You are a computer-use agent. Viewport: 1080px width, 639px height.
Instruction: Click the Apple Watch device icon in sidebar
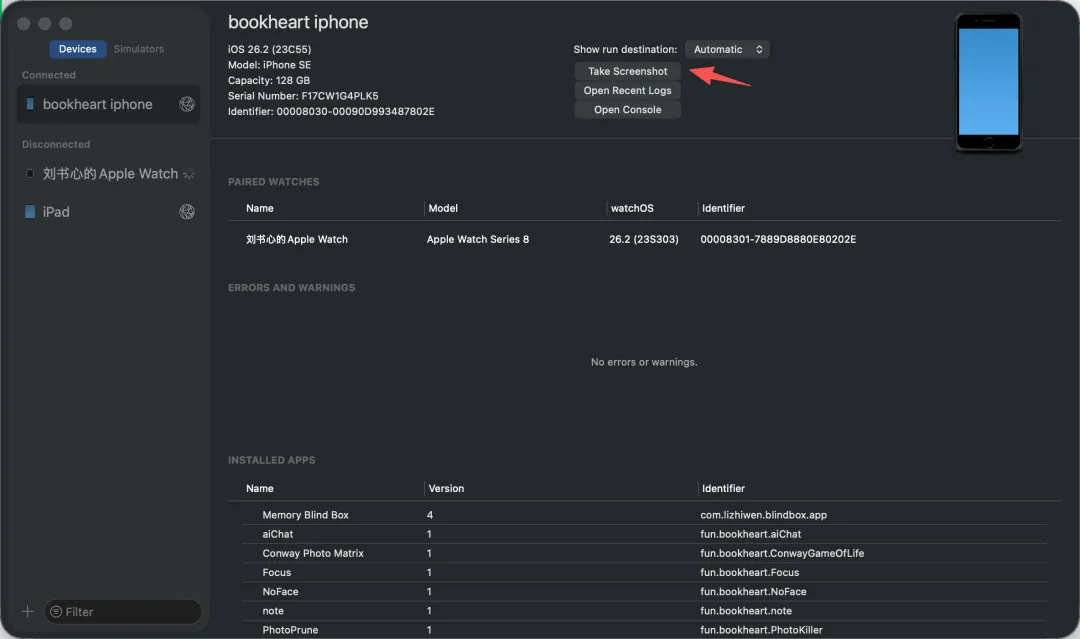[x=30, y=174]
